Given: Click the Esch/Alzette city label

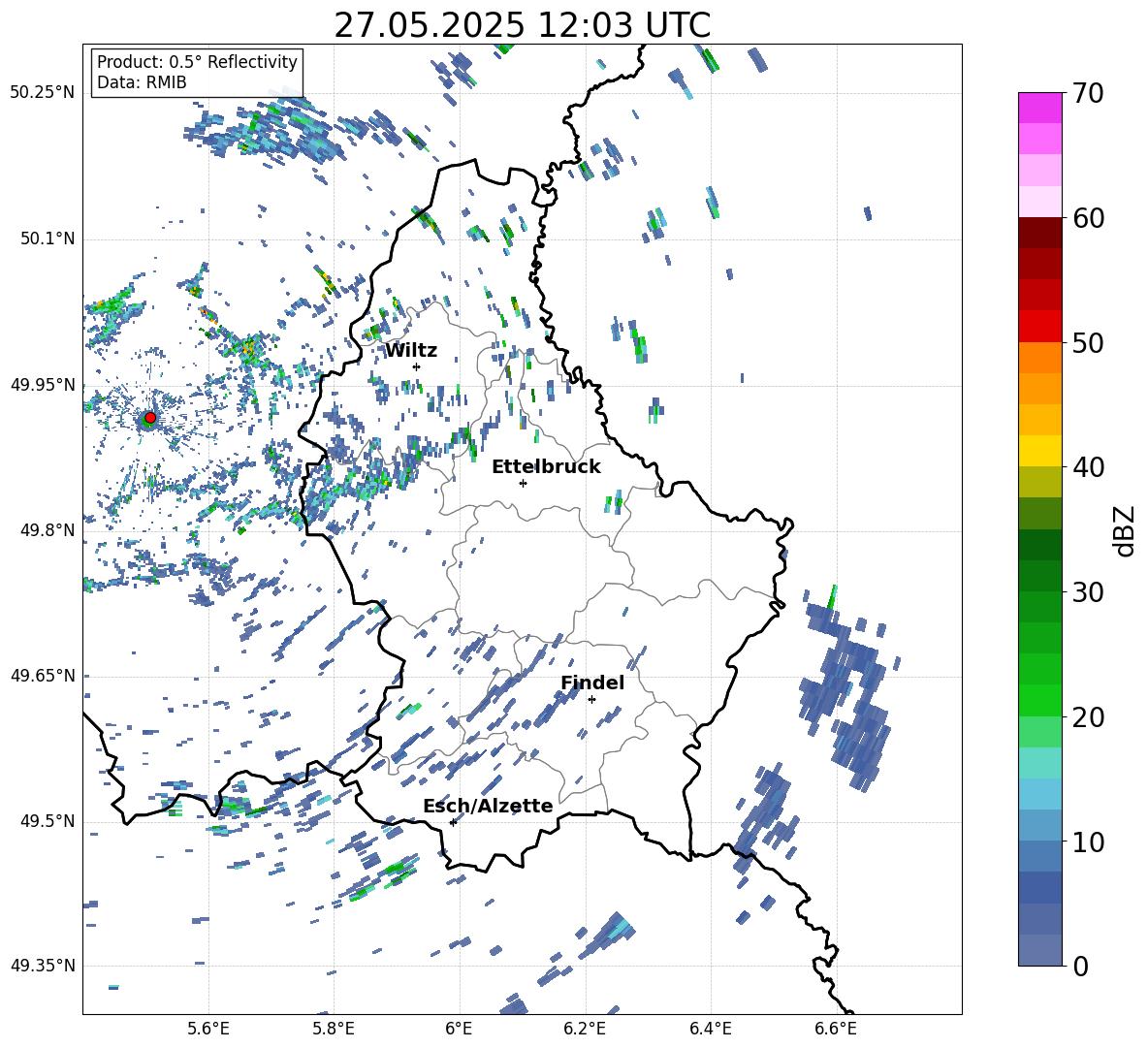Looking at the screenshot, I should pos(488,806).
